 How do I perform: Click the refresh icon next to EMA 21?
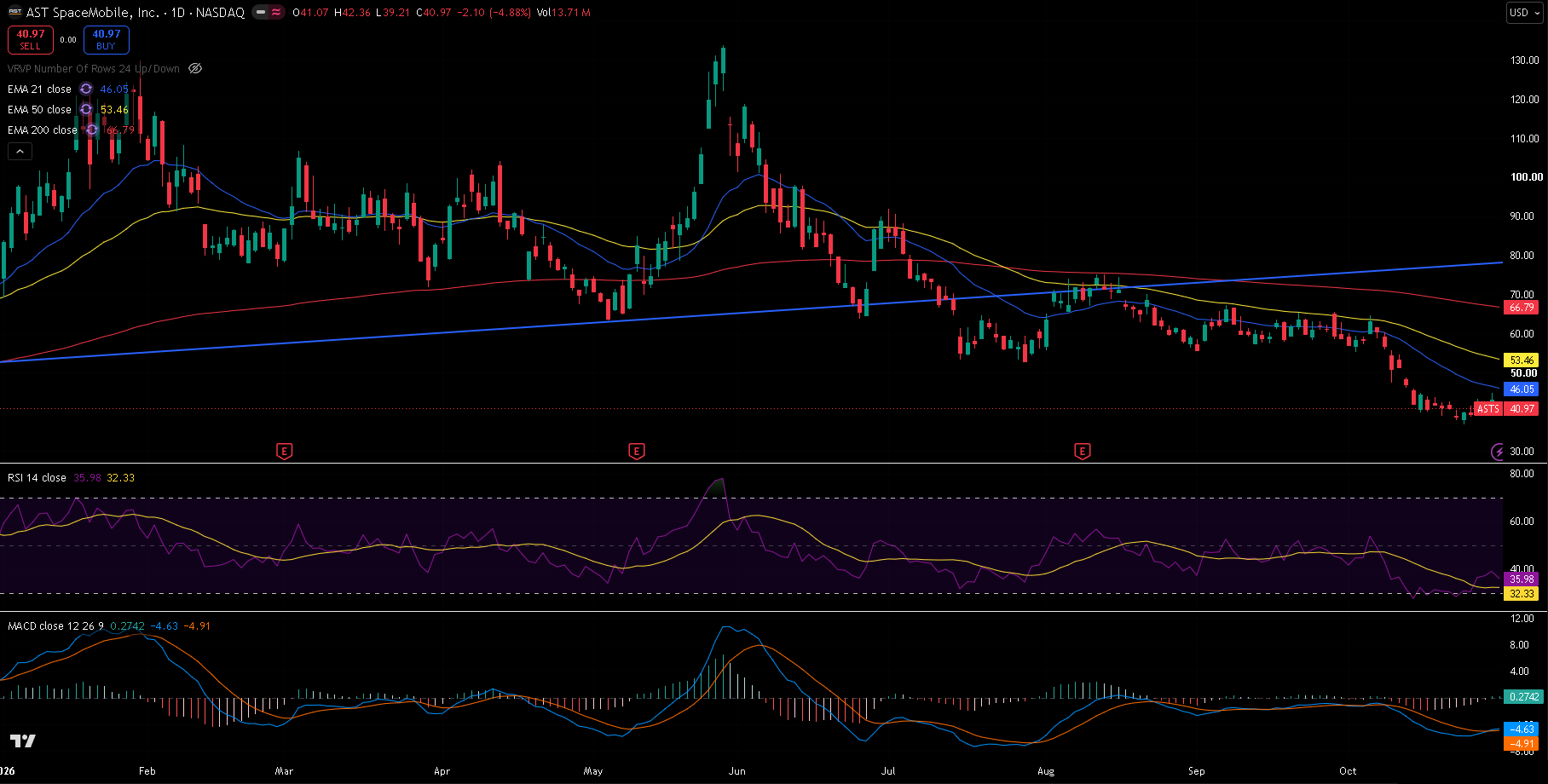pos(86,89)
